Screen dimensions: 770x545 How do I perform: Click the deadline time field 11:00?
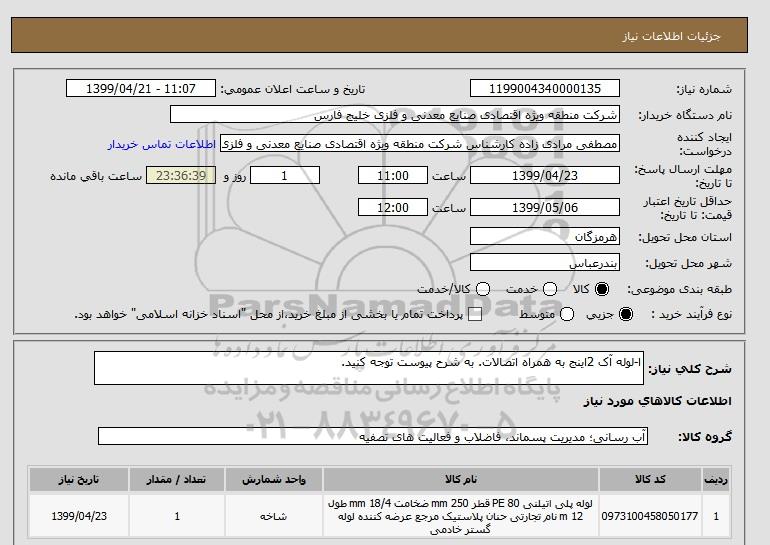393,175
